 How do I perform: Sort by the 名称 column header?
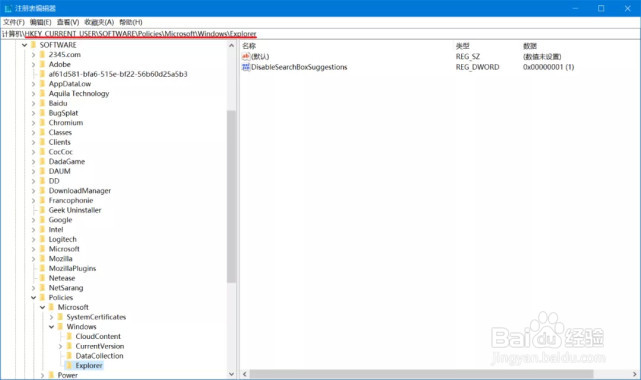click(x=249, y=46)
